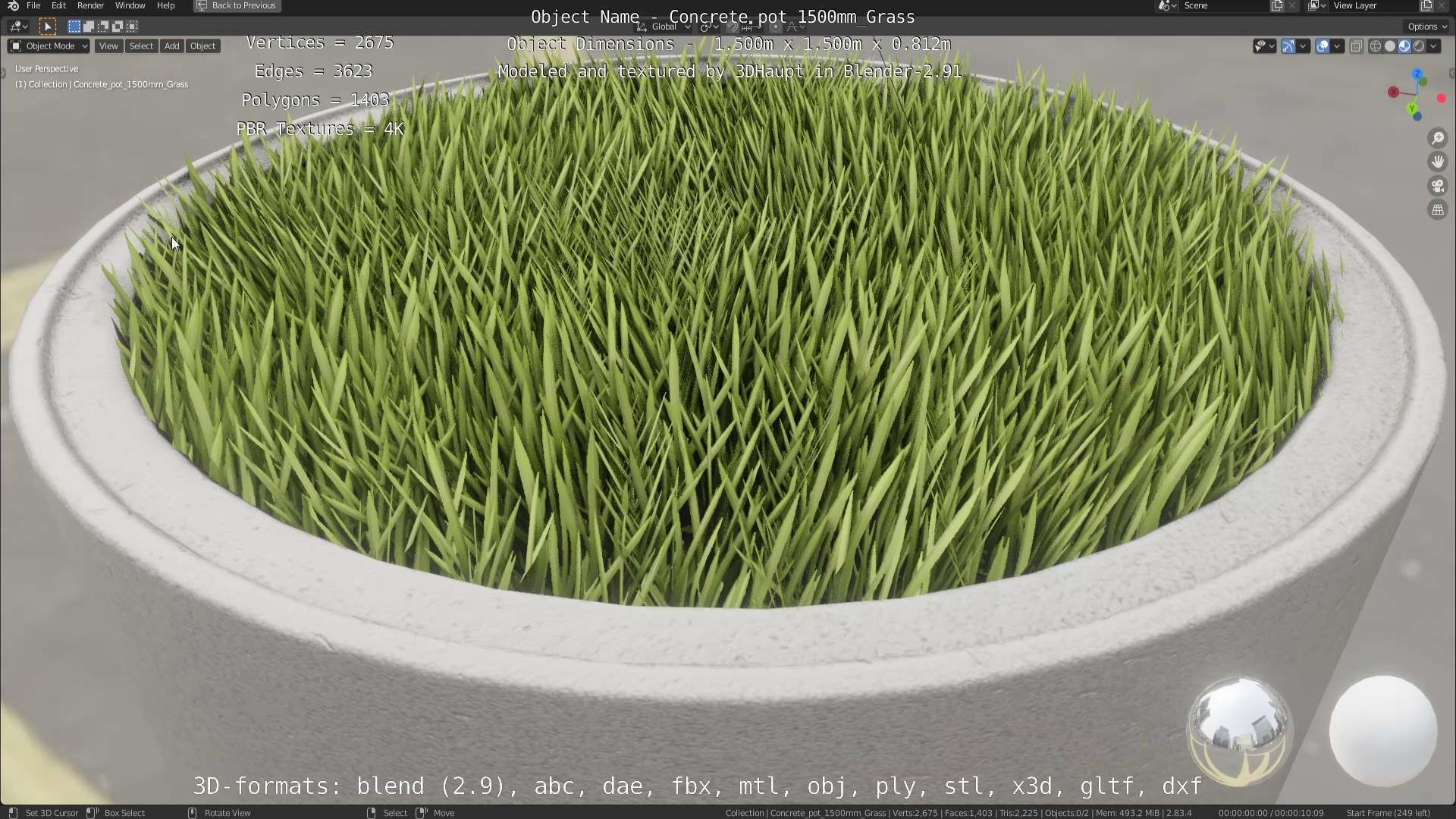Toggle X-Ray mode
The width and height of the screenshot is (1456, 819).
[1357, 46]
